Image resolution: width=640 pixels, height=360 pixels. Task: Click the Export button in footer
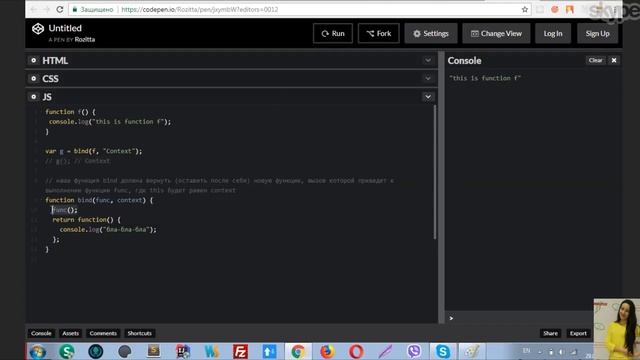[578, 333]
